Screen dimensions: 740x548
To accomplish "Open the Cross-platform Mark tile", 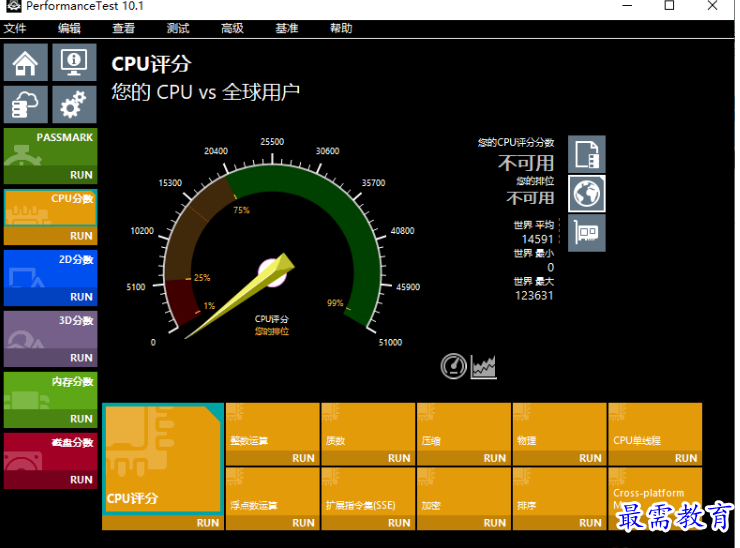I will 656,498.
